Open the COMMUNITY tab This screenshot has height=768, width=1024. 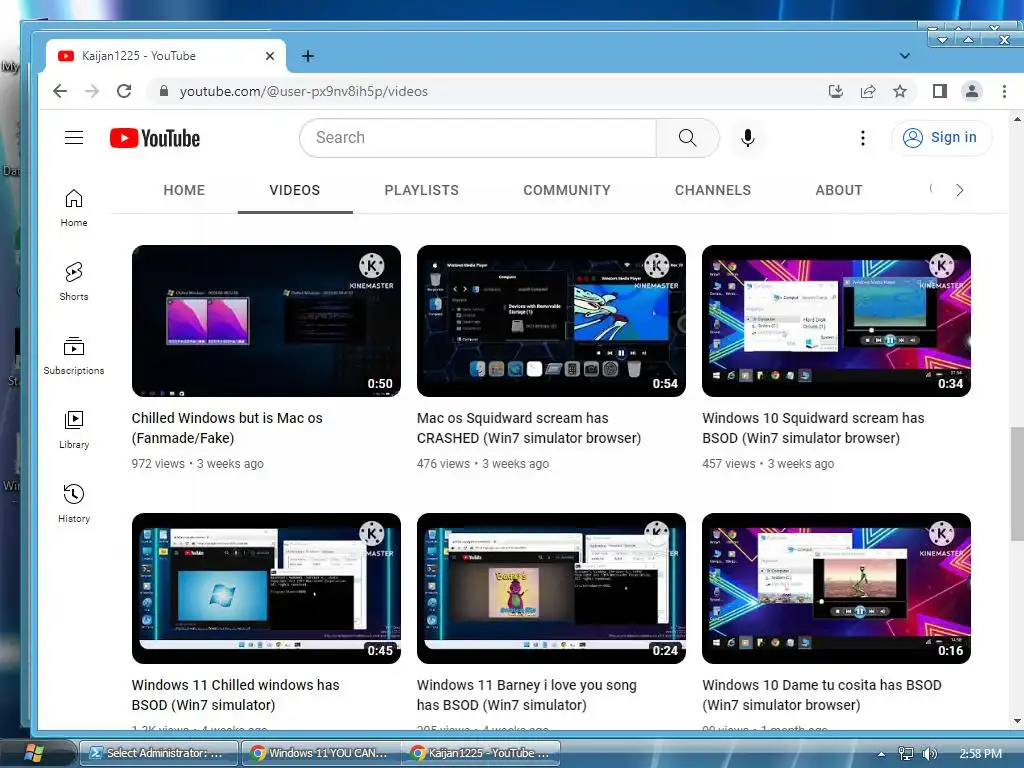(x=567, y=190)
